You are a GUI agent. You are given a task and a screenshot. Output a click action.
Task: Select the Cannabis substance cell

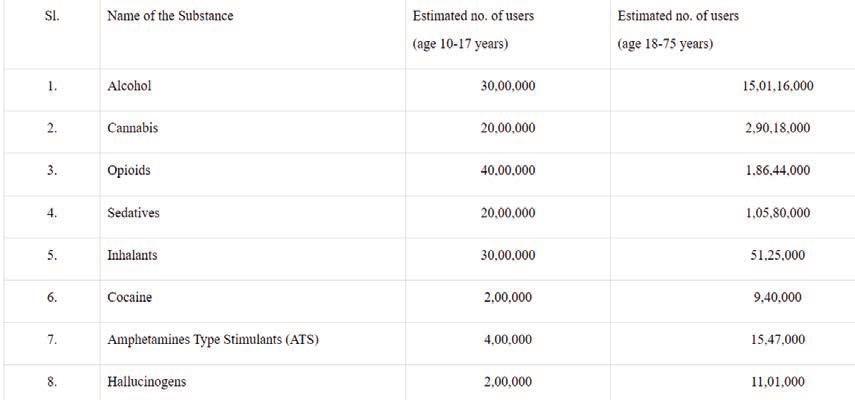(x=133, y=128)
